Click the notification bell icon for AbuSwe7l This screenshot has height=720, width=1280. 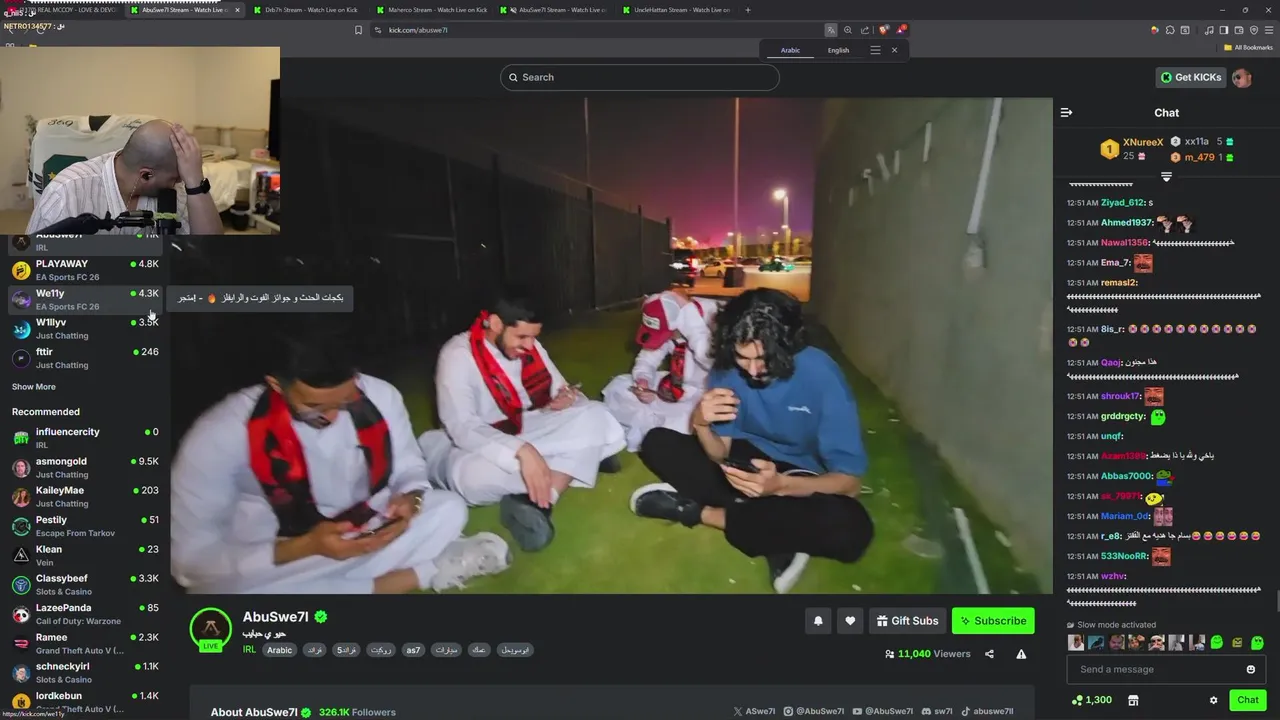tap(818, 621)
